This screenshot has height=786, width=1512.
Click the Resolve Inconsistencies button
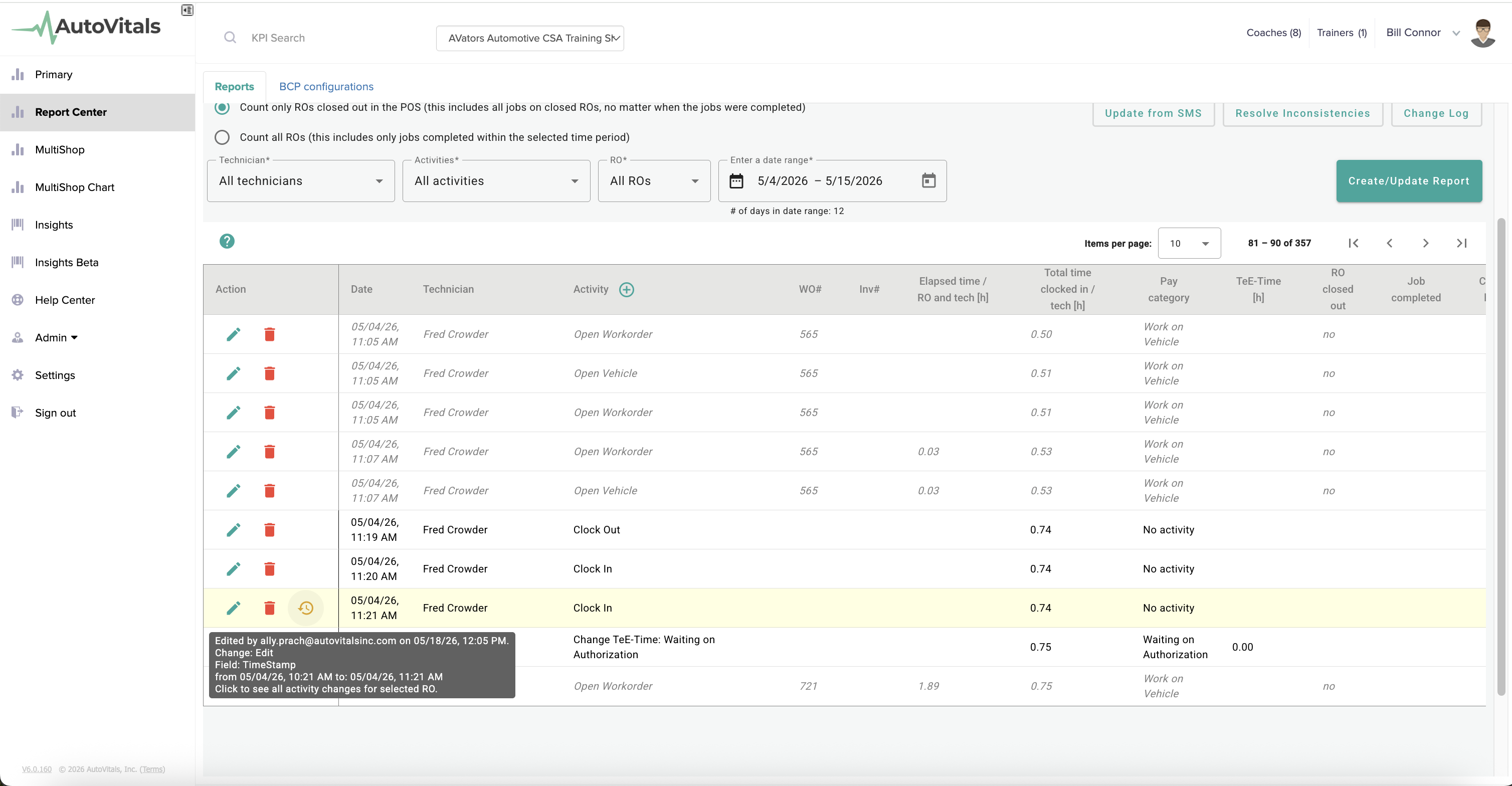tap(1302, 113)
